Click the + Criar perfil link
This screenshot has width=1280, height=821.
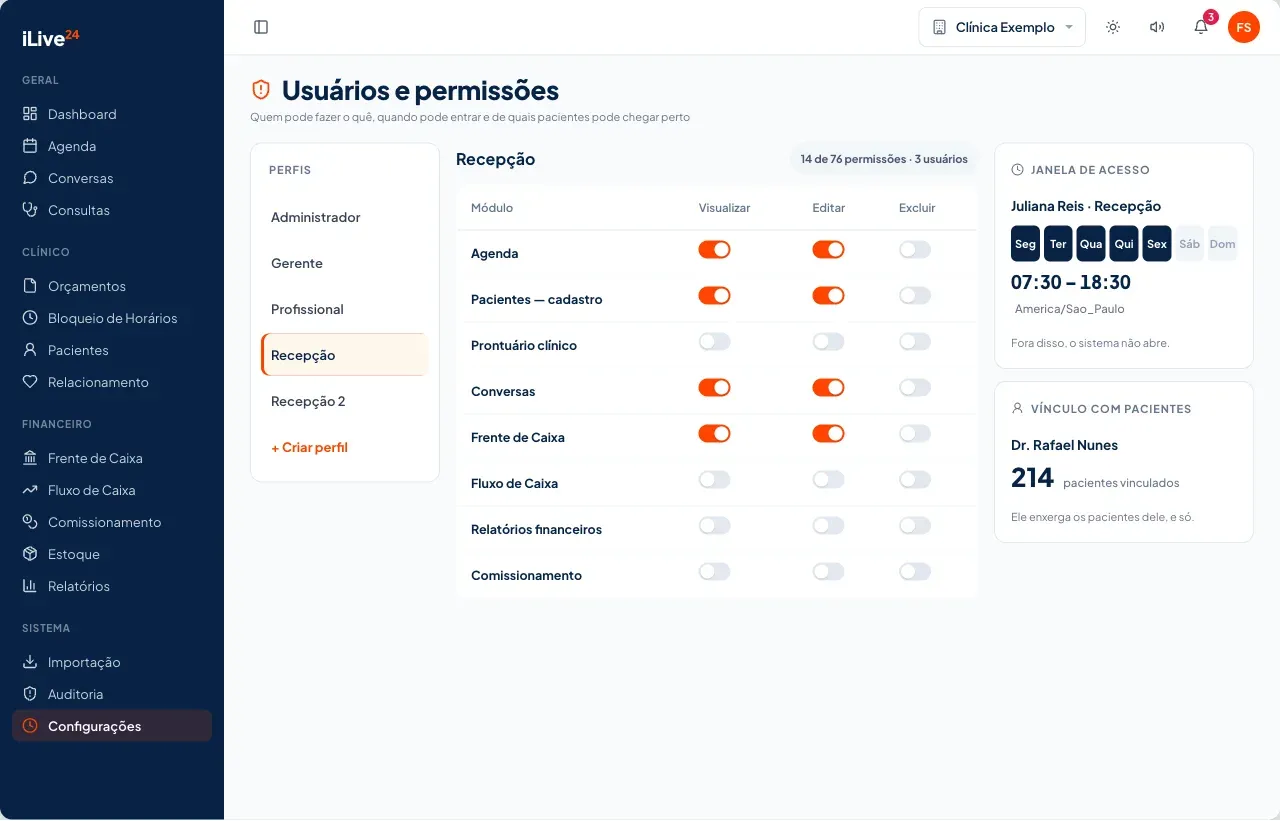310,447
